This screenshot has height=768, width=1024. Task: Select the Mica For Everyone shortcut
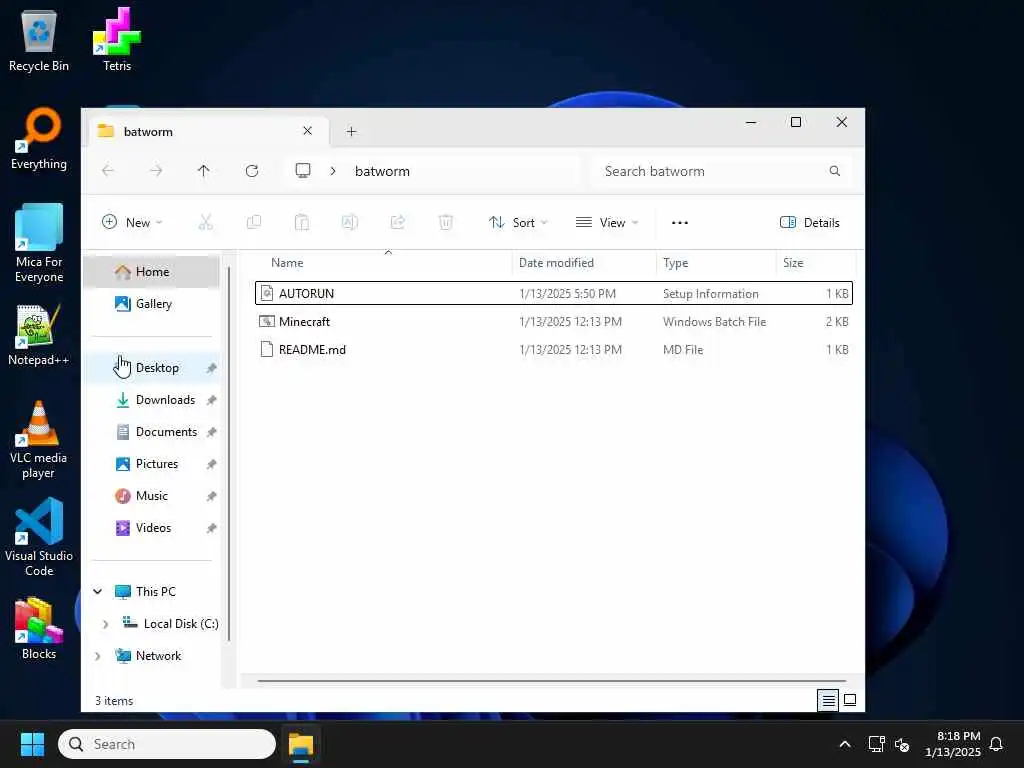tap(39, 244)
